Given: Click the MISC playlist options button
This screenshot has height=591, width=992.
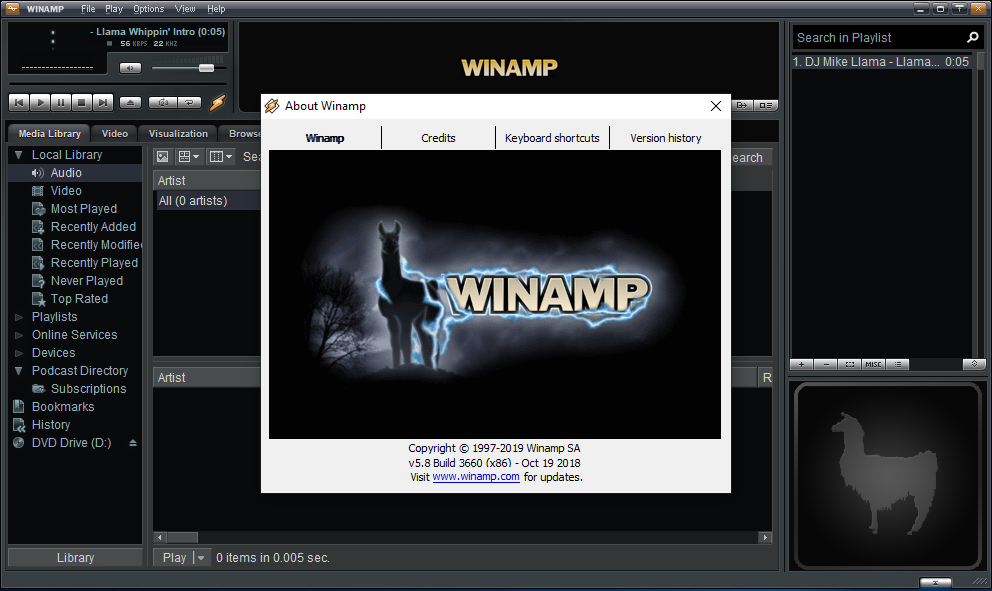Looking at the screenshot, I should click(873, 364).
